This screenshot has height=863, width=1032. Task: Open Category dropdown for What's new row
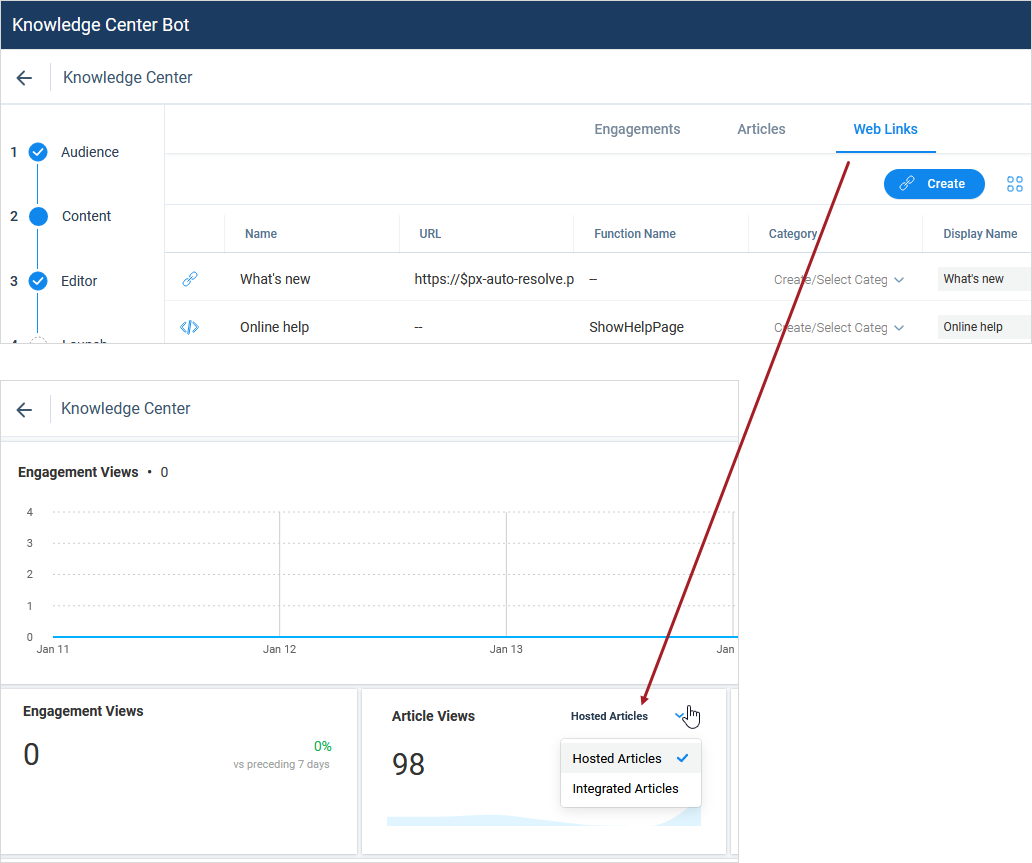(838, 280)
